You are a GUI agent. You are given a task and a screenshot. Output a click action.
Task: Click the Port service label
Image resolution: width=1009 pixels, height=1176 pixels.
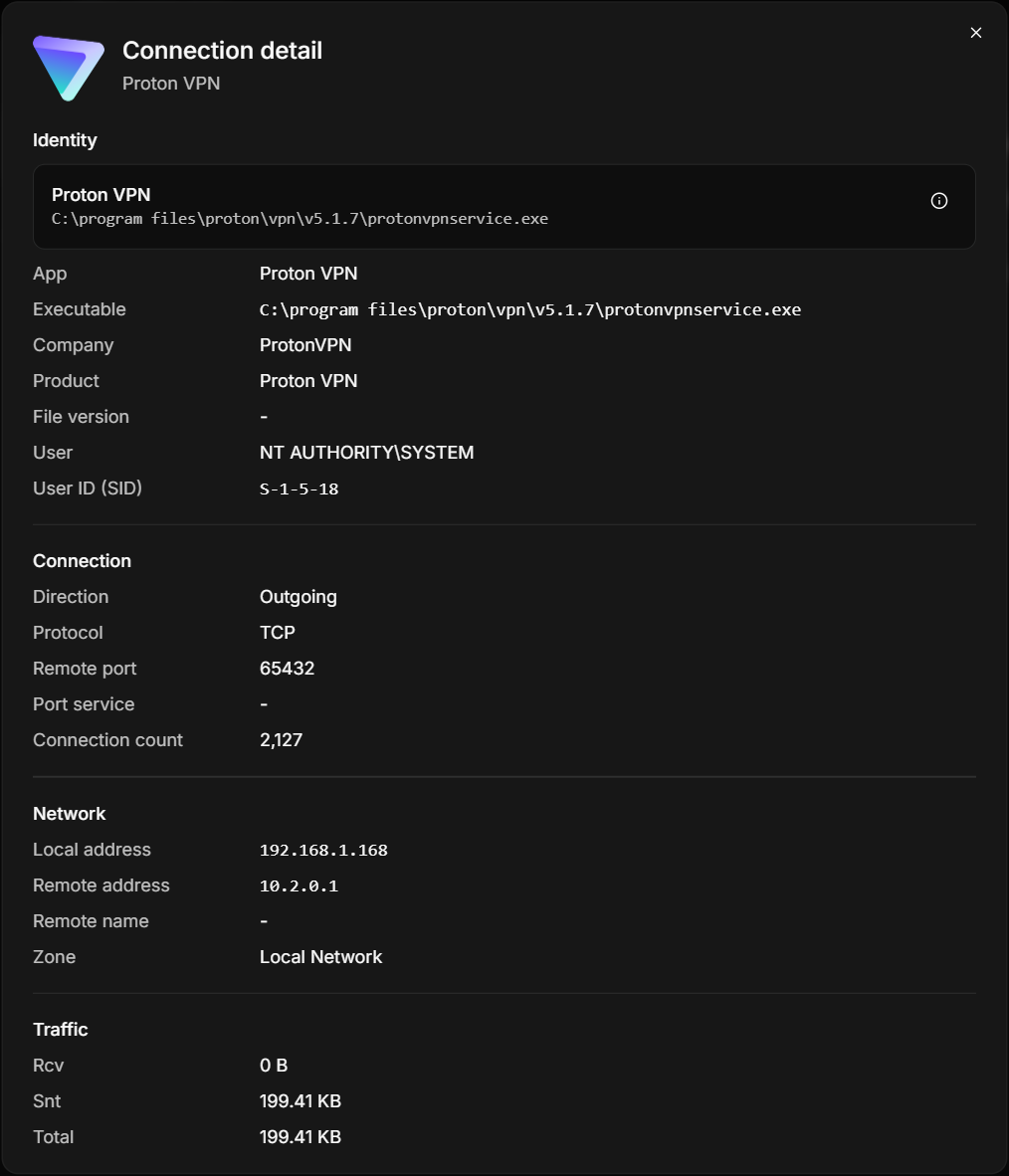pos(84,704)
